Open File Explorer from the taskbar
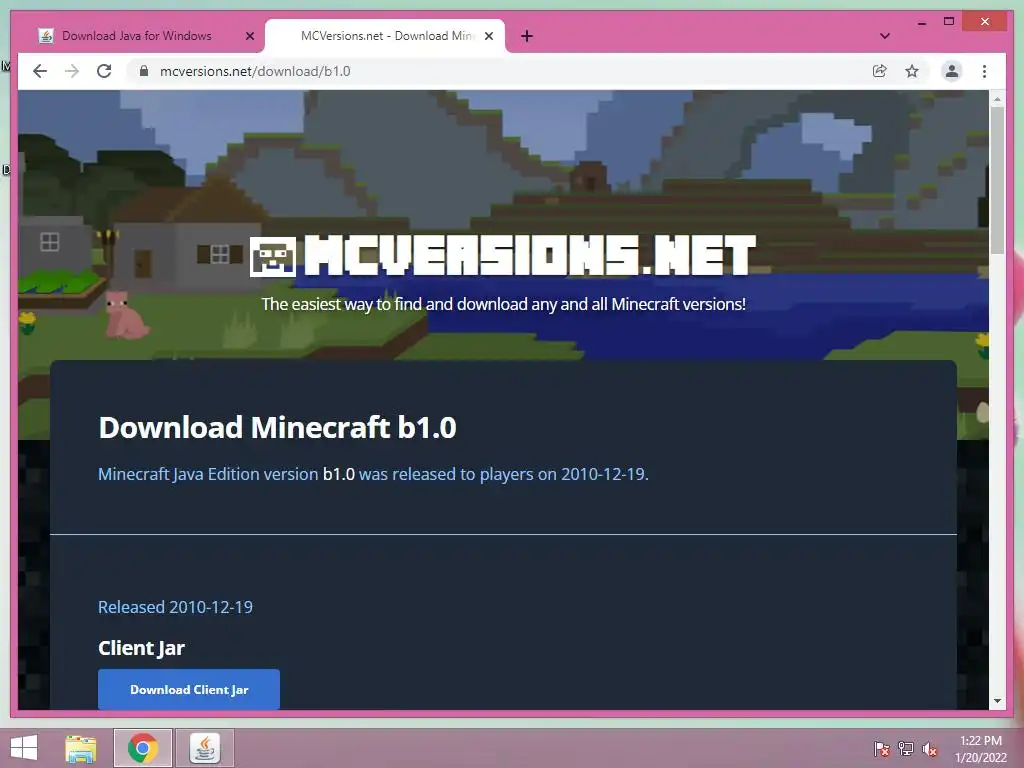Viewport: 1024px width, 768px height. 80,748
